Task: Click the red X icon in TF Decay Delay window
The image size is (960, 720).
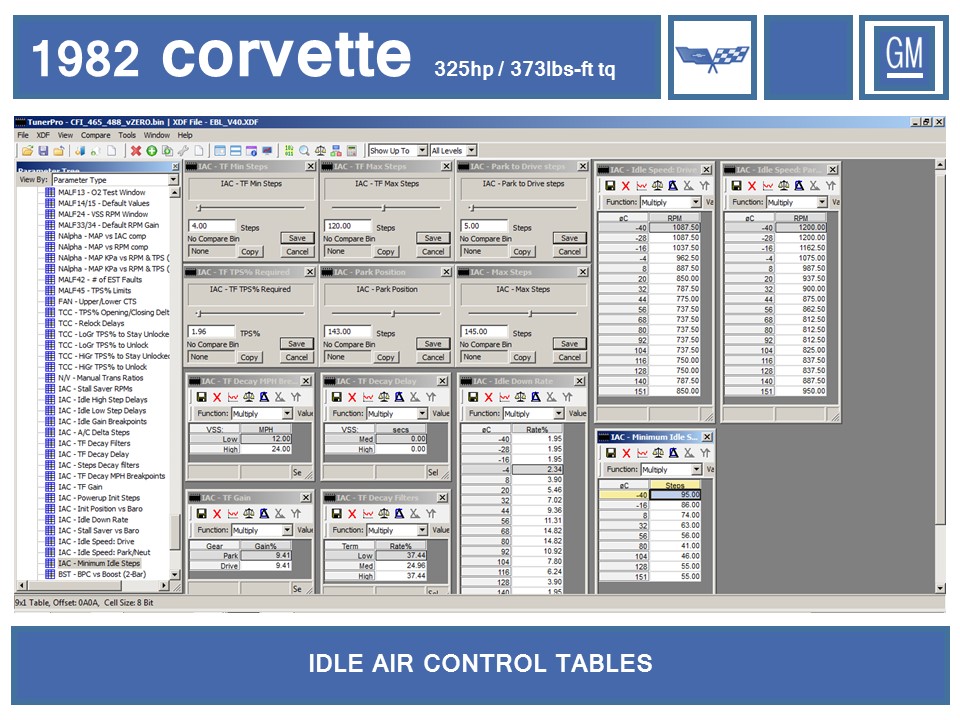Action: (352, 397)
